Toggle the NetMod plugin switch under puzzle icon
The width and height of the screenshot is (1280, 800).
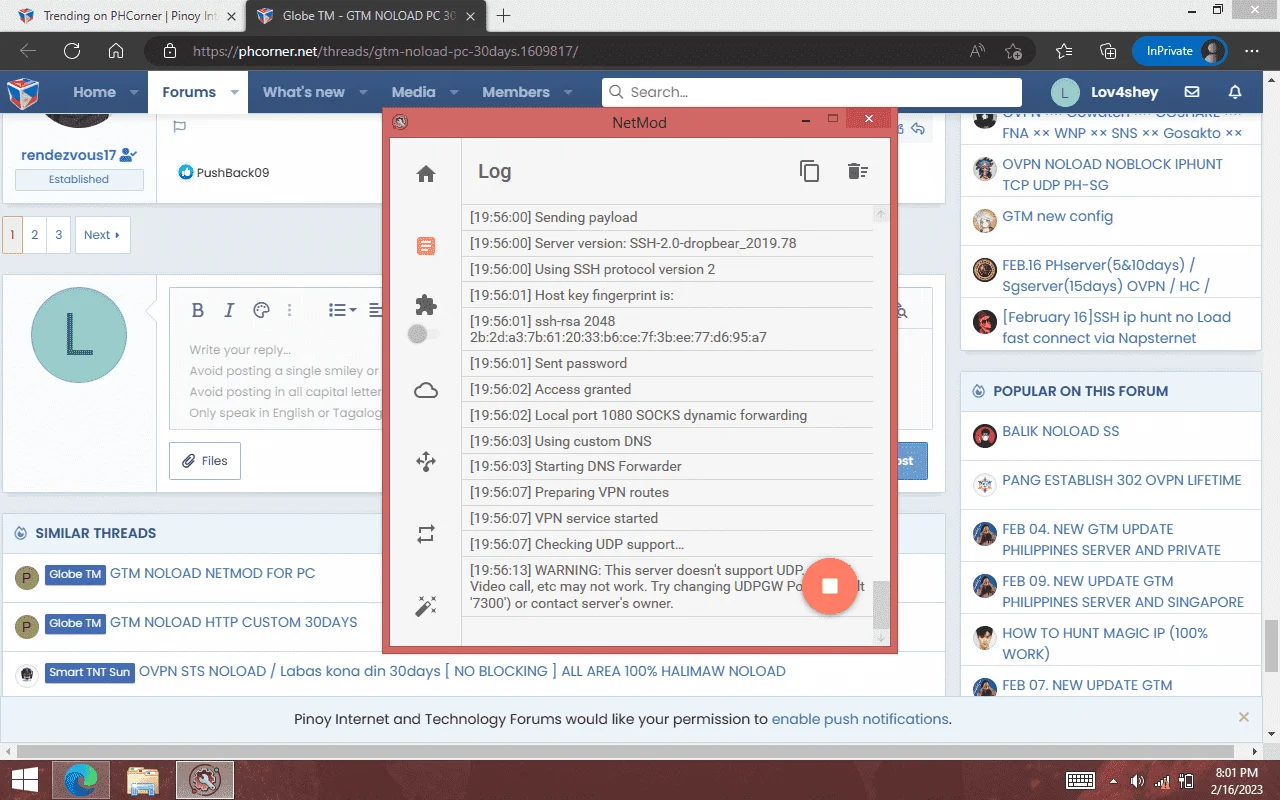click(x=423, y=334)
